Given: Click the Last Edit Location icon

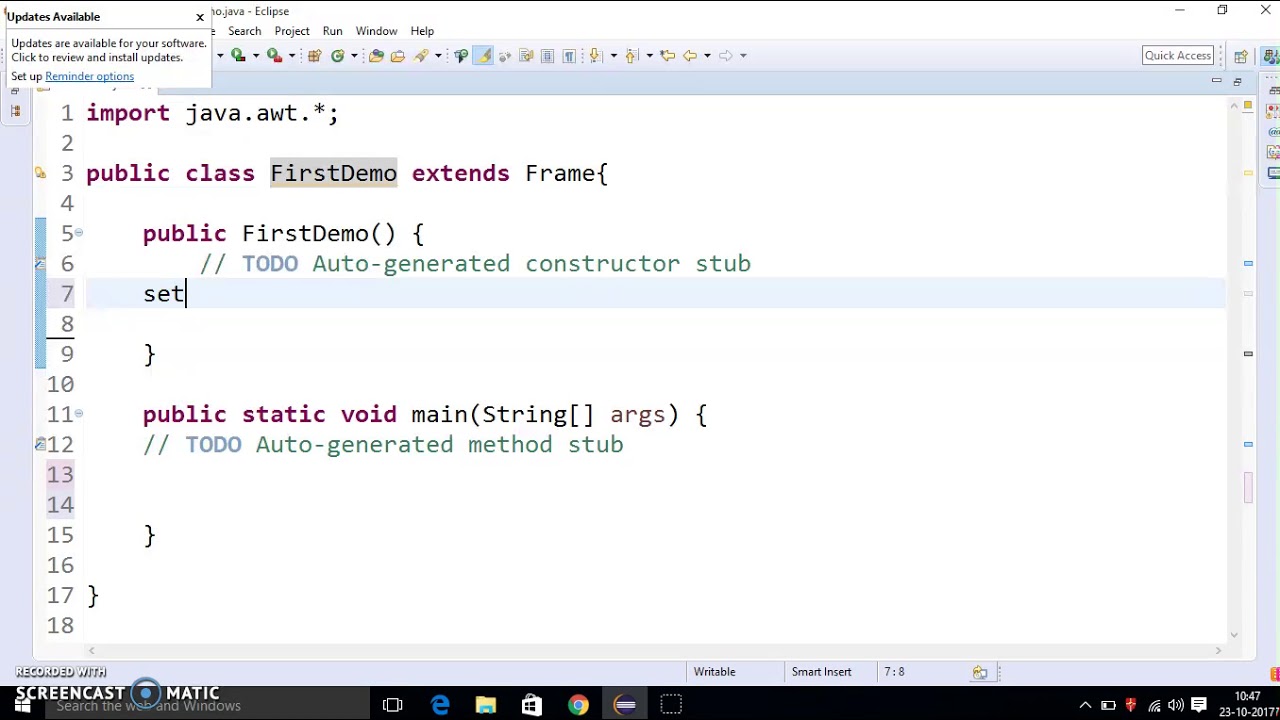Looking at the screenshot, I should [x=668, y=55].
